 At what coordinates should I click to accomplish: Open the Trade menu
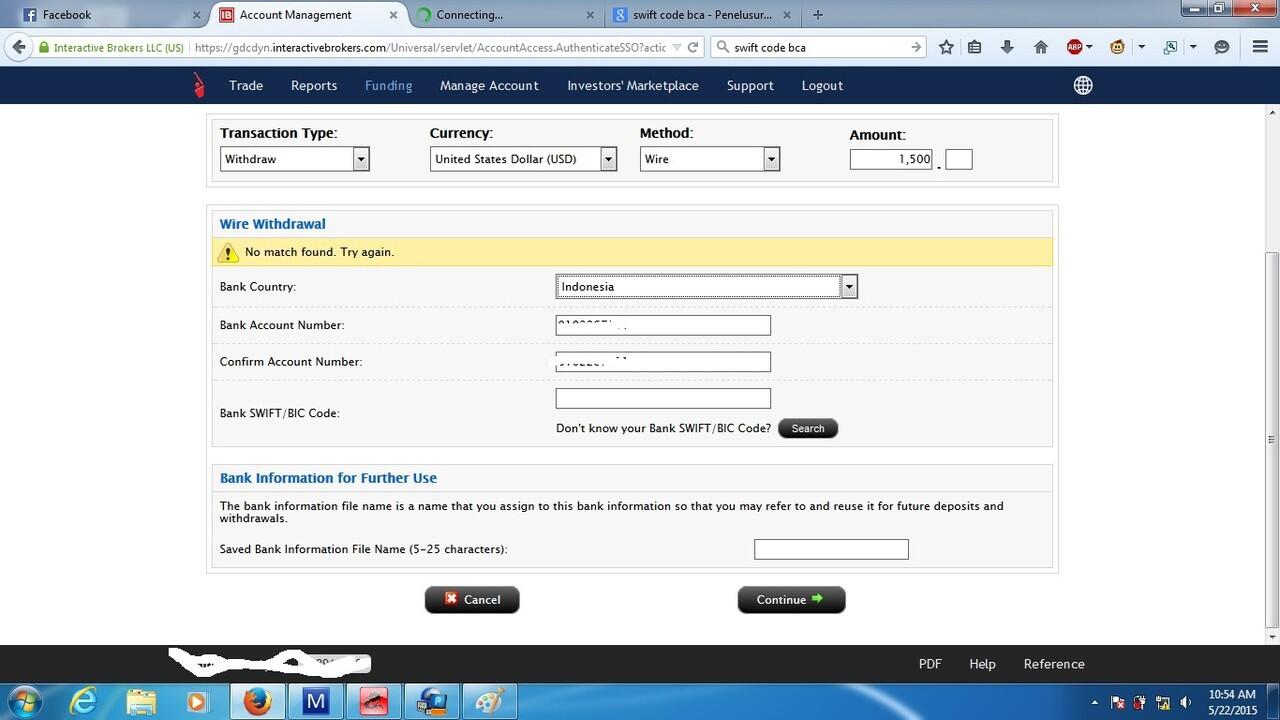tap(246, 86)
